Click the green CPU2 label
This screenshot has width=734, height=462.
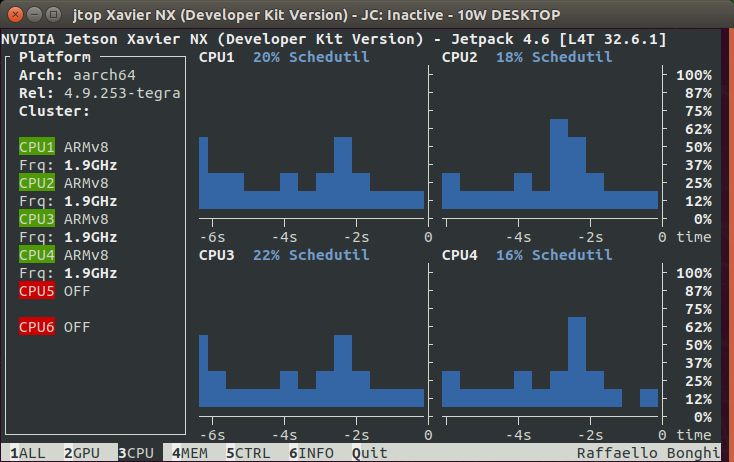(37, 183)
